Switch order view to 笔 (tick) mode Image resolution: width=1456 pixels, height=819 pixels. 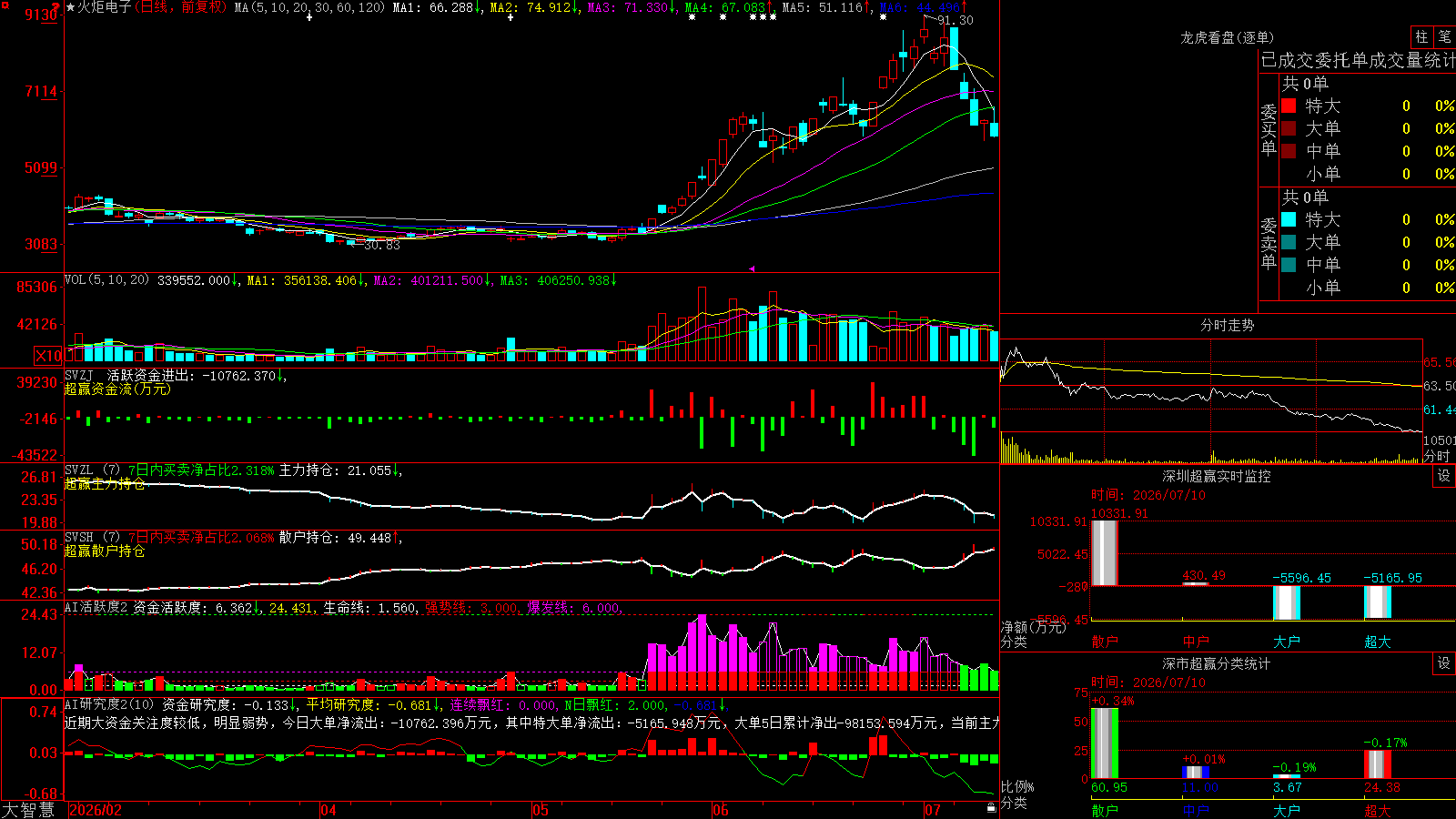tap(1444, 36)
